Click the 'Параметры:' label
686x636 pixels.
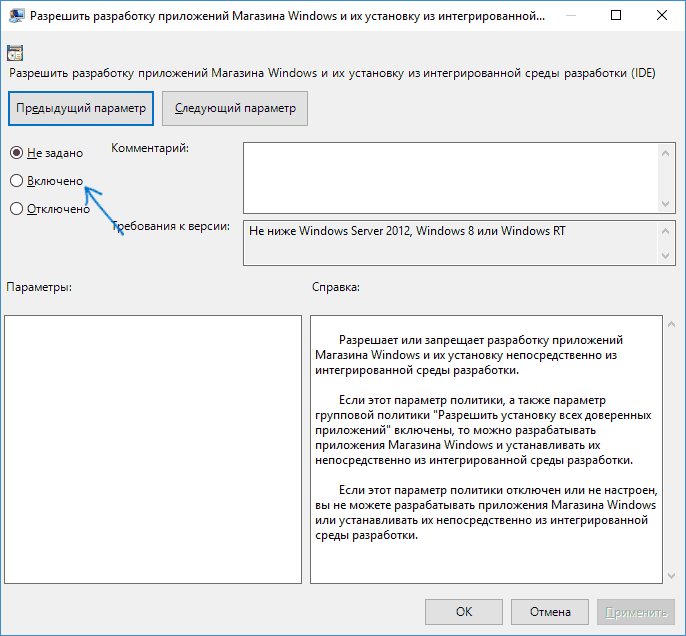point(39,287)
